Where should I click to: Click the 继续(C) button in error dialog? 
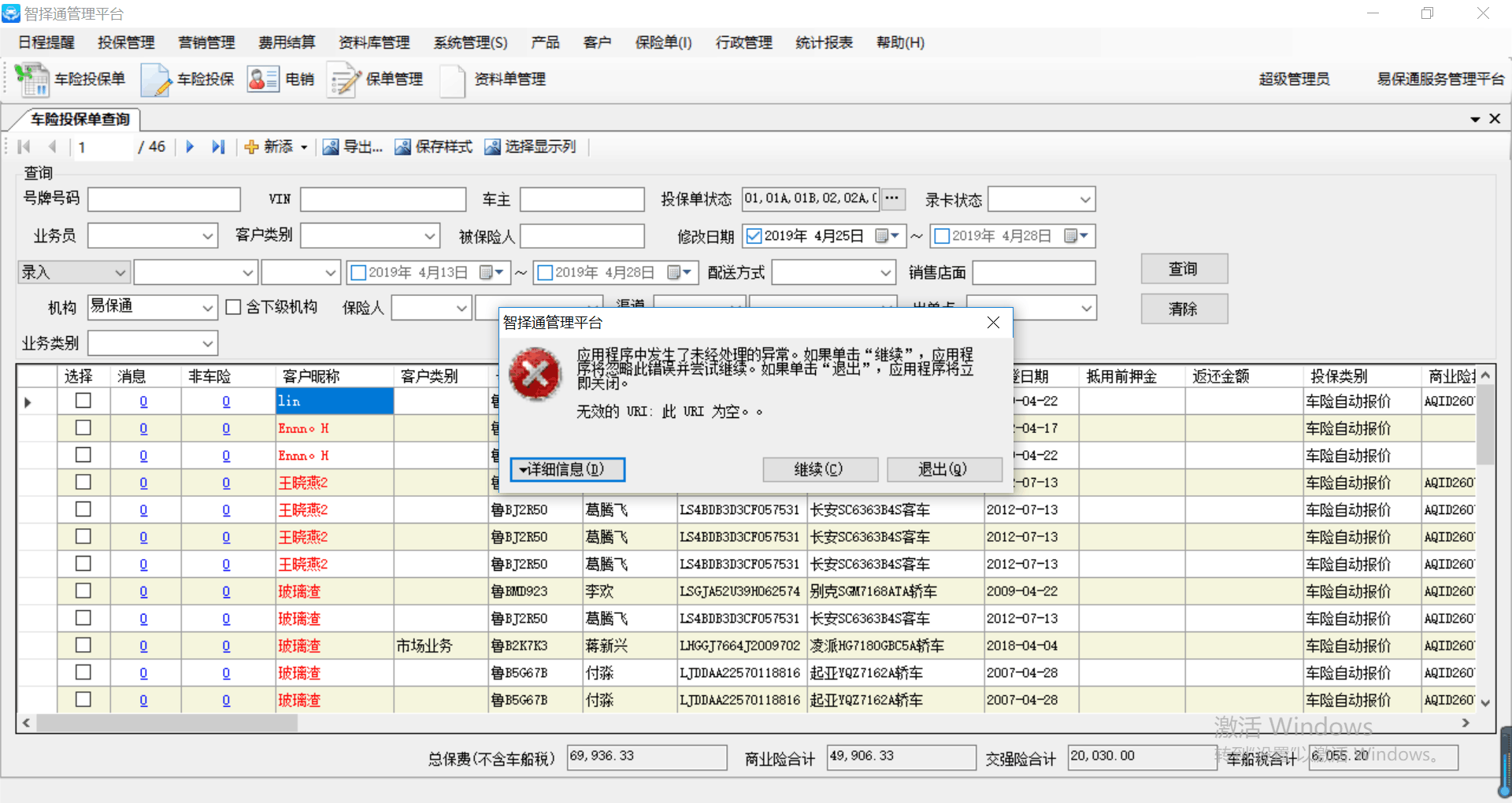tap(819, 469)
